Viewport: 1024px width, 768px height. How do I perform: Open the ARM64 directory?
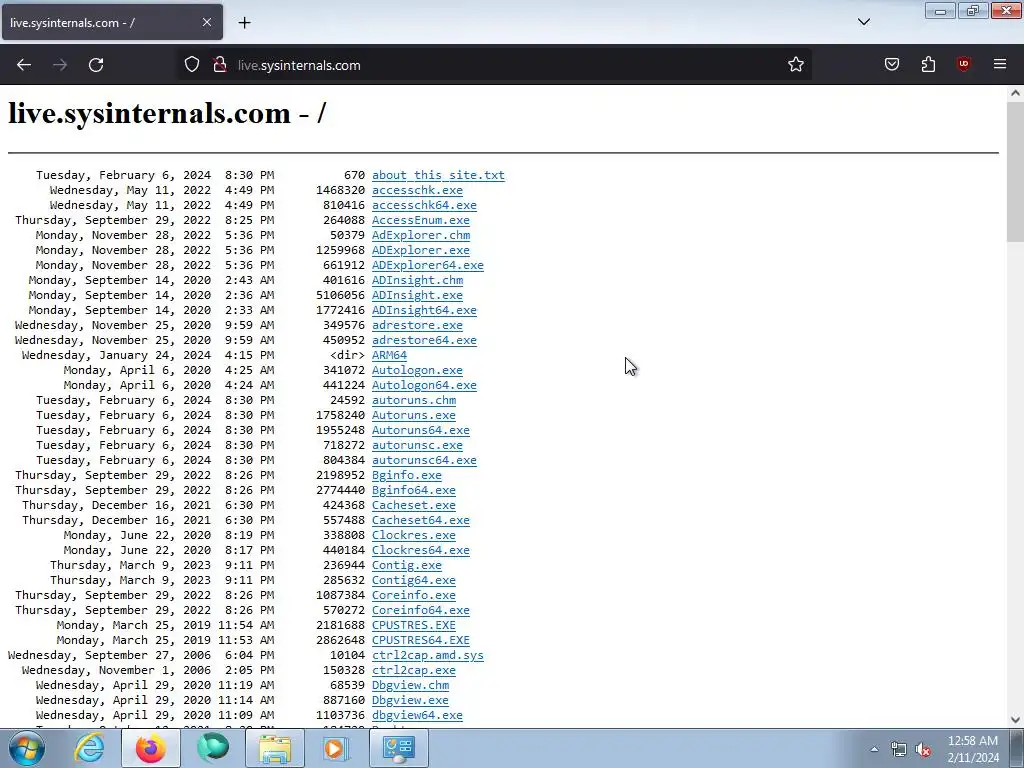[389, 355]
